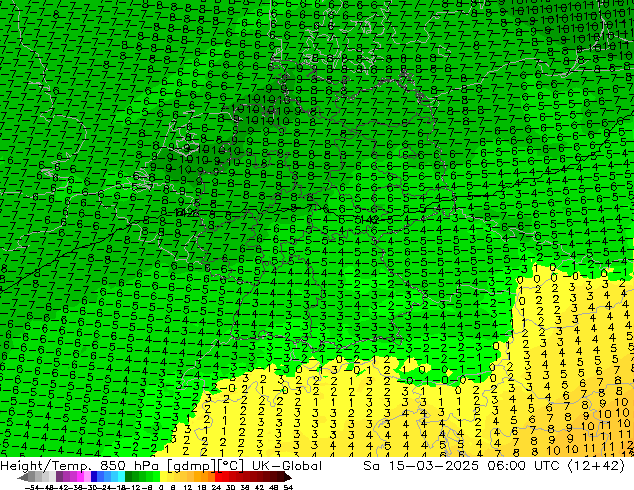
Task: Click the '(12+42)' forecast offset text
Action: pos(597,466)
